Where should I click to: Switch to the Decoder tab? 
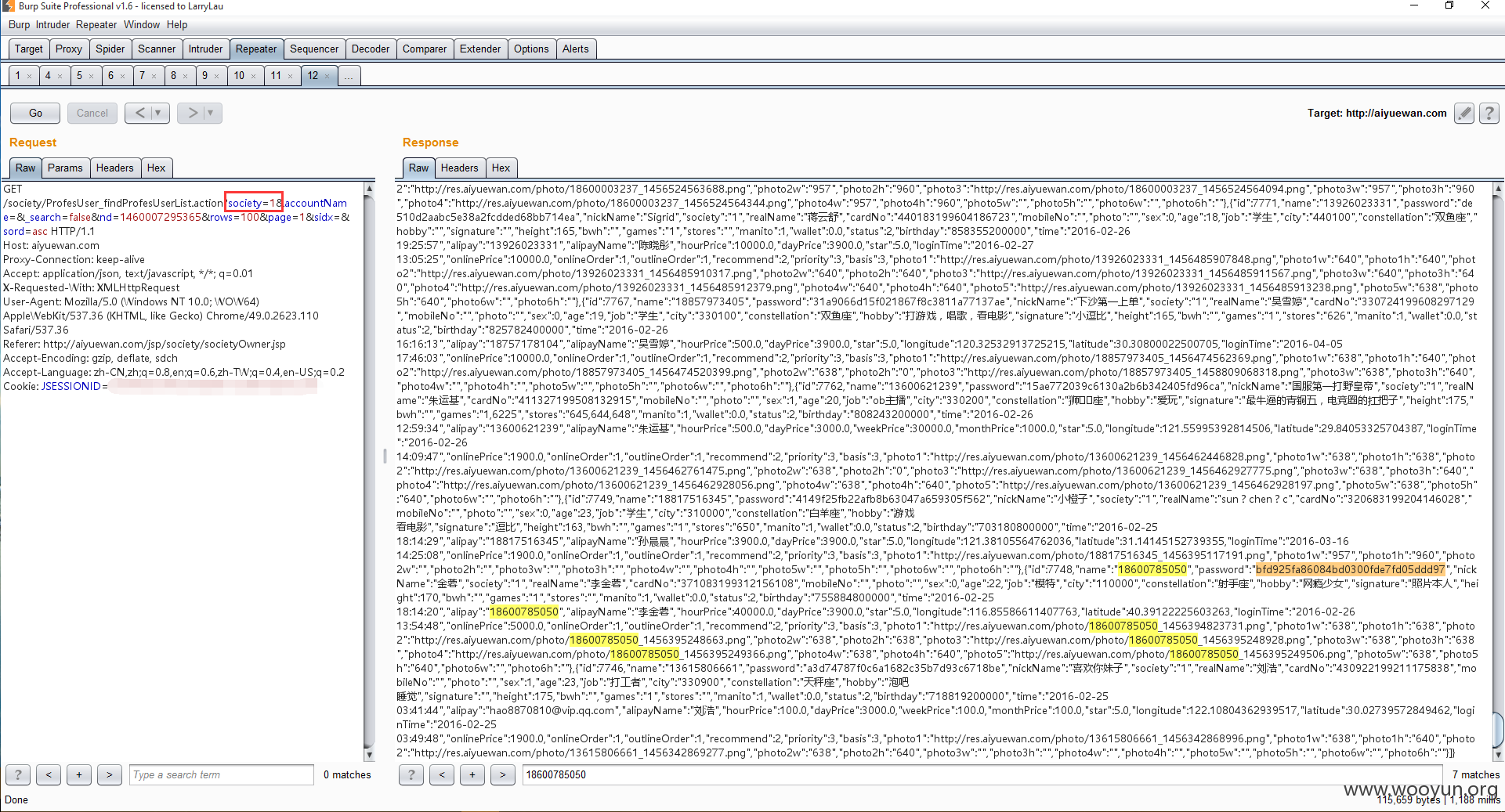(371, 49)
